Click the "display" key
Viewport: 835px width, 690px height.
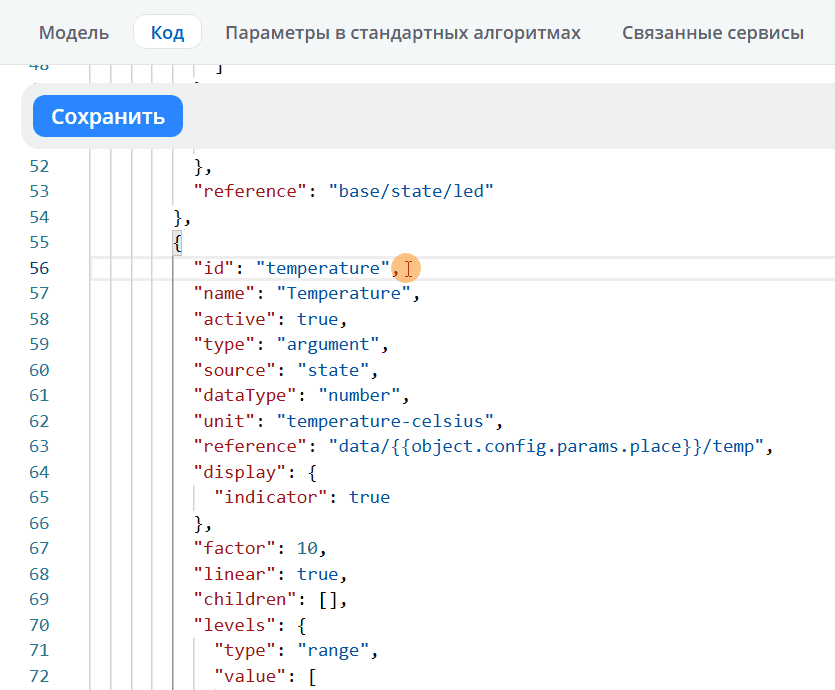point(240,472)
